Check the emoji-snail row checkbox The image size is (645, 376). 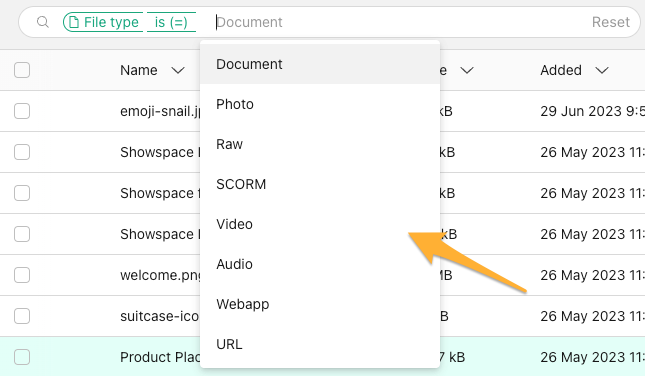22,111
